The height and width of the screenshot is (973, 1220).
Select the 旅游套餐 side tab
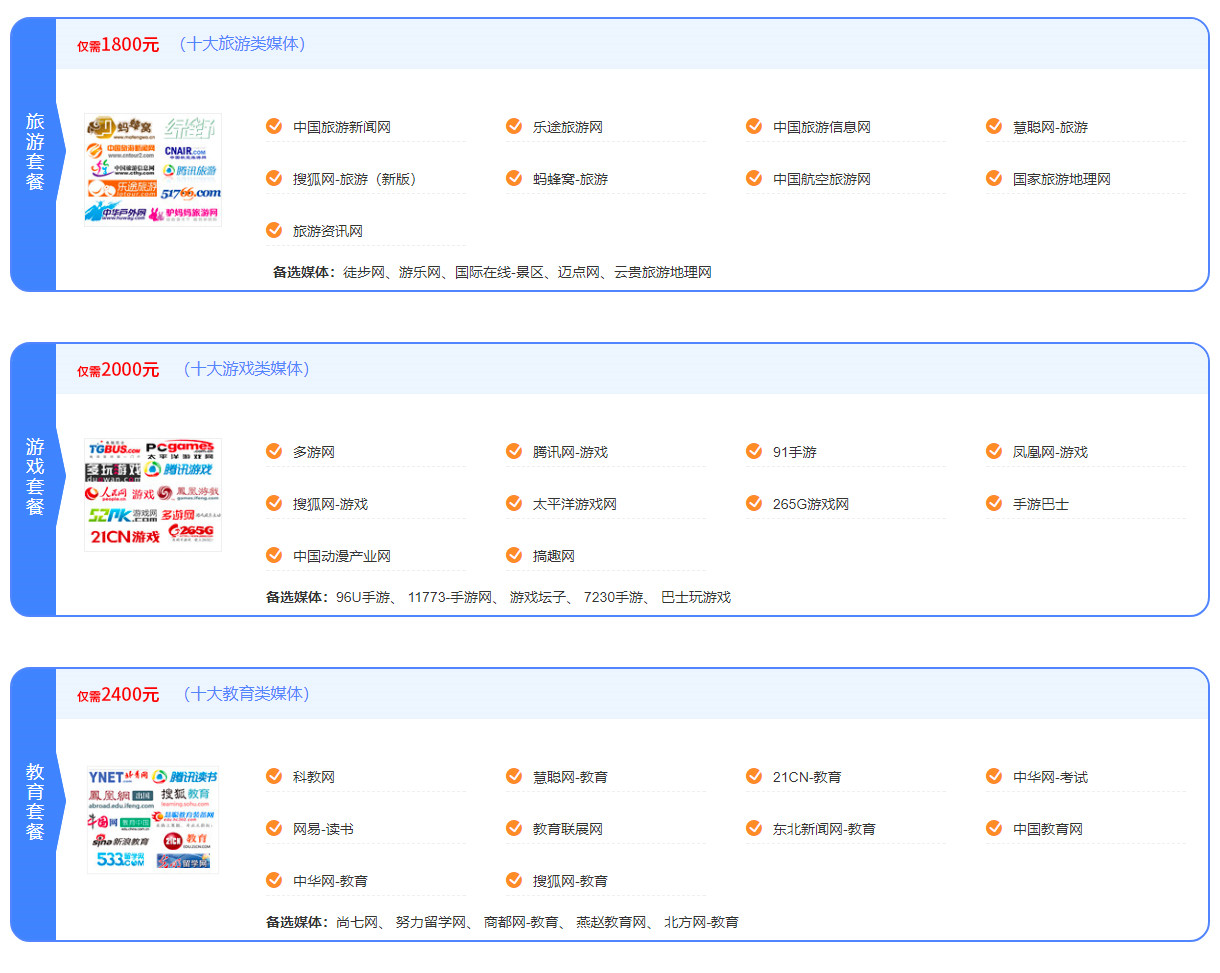34,152
